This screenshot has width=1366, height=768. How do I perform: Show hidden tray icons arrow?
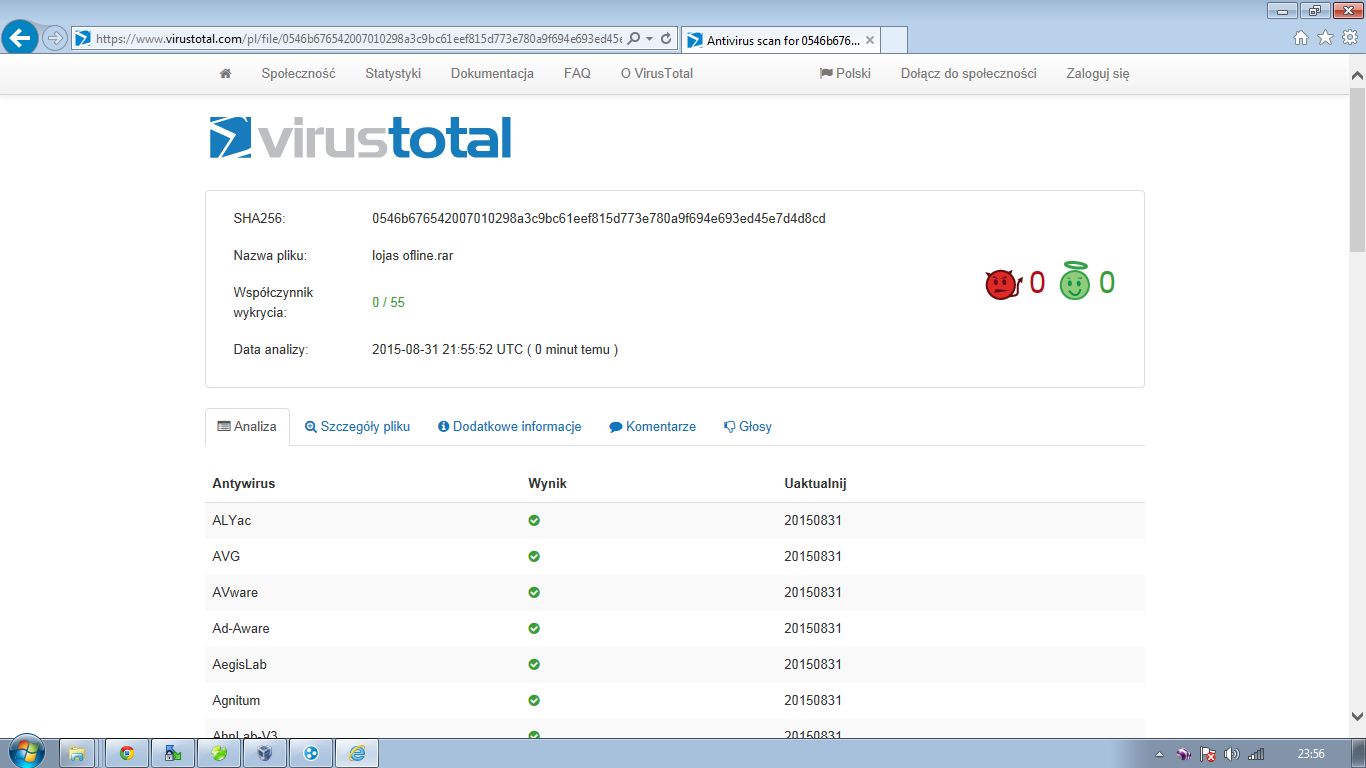(1159, 754)
